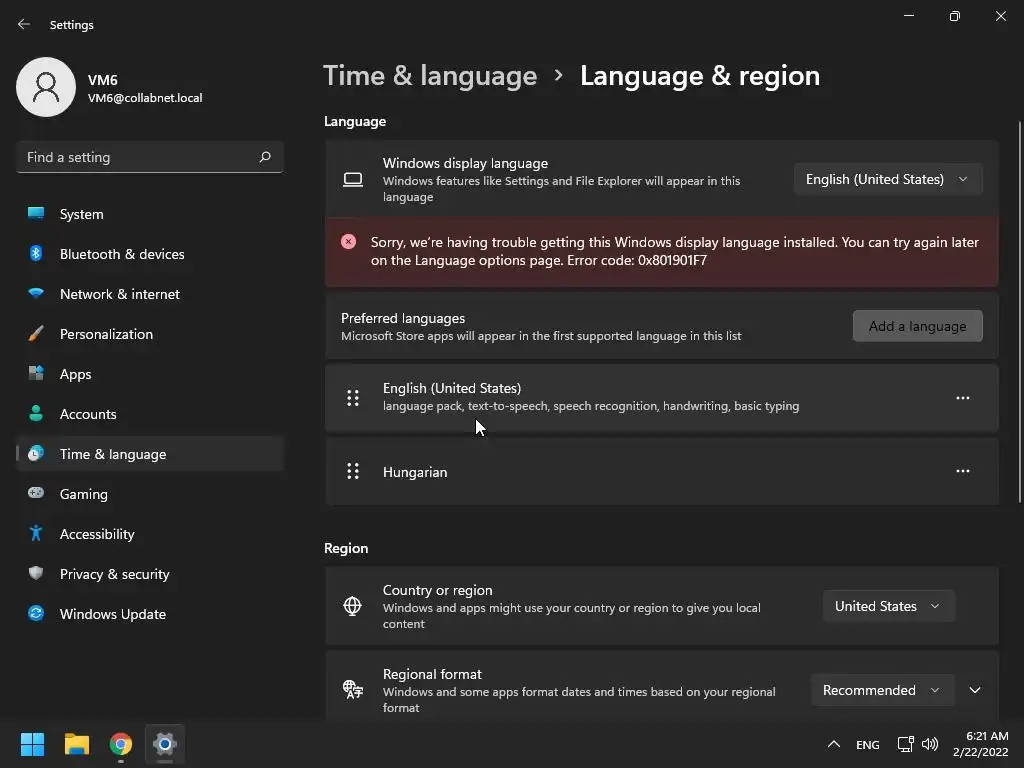Open the Windows Start menu

click(32, 744)
